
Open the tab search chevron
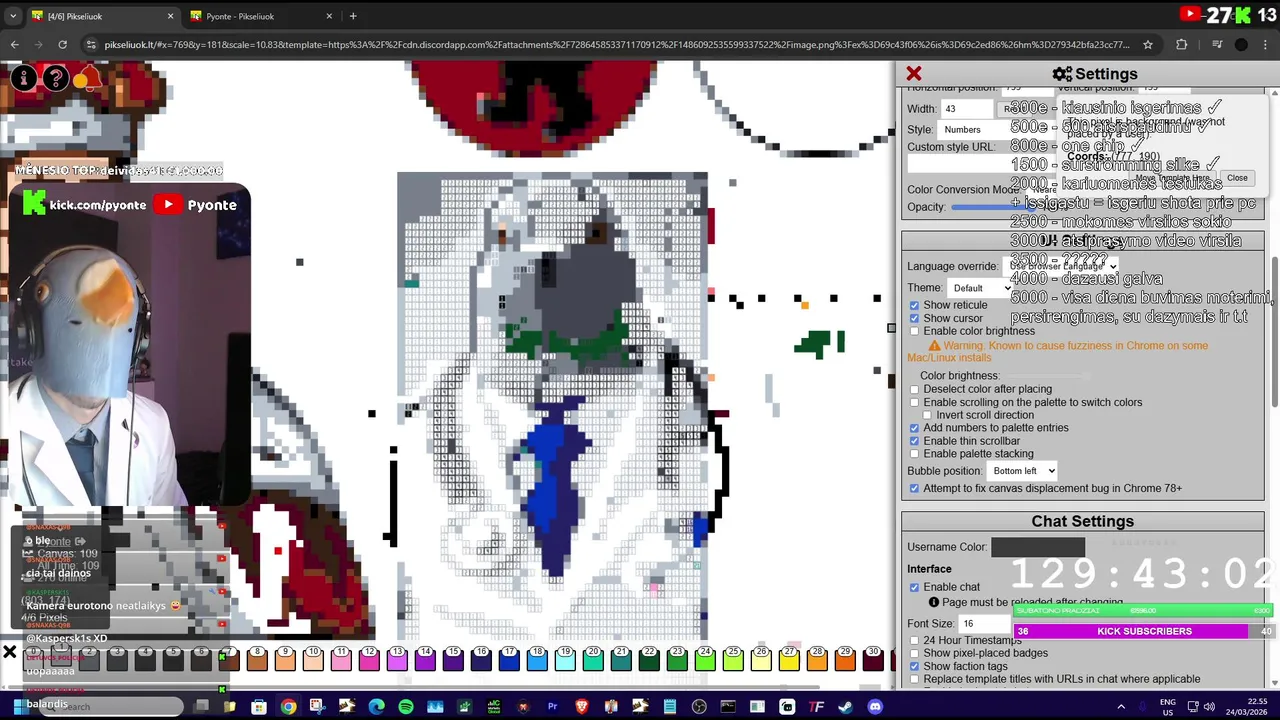(x=13, y=16)
